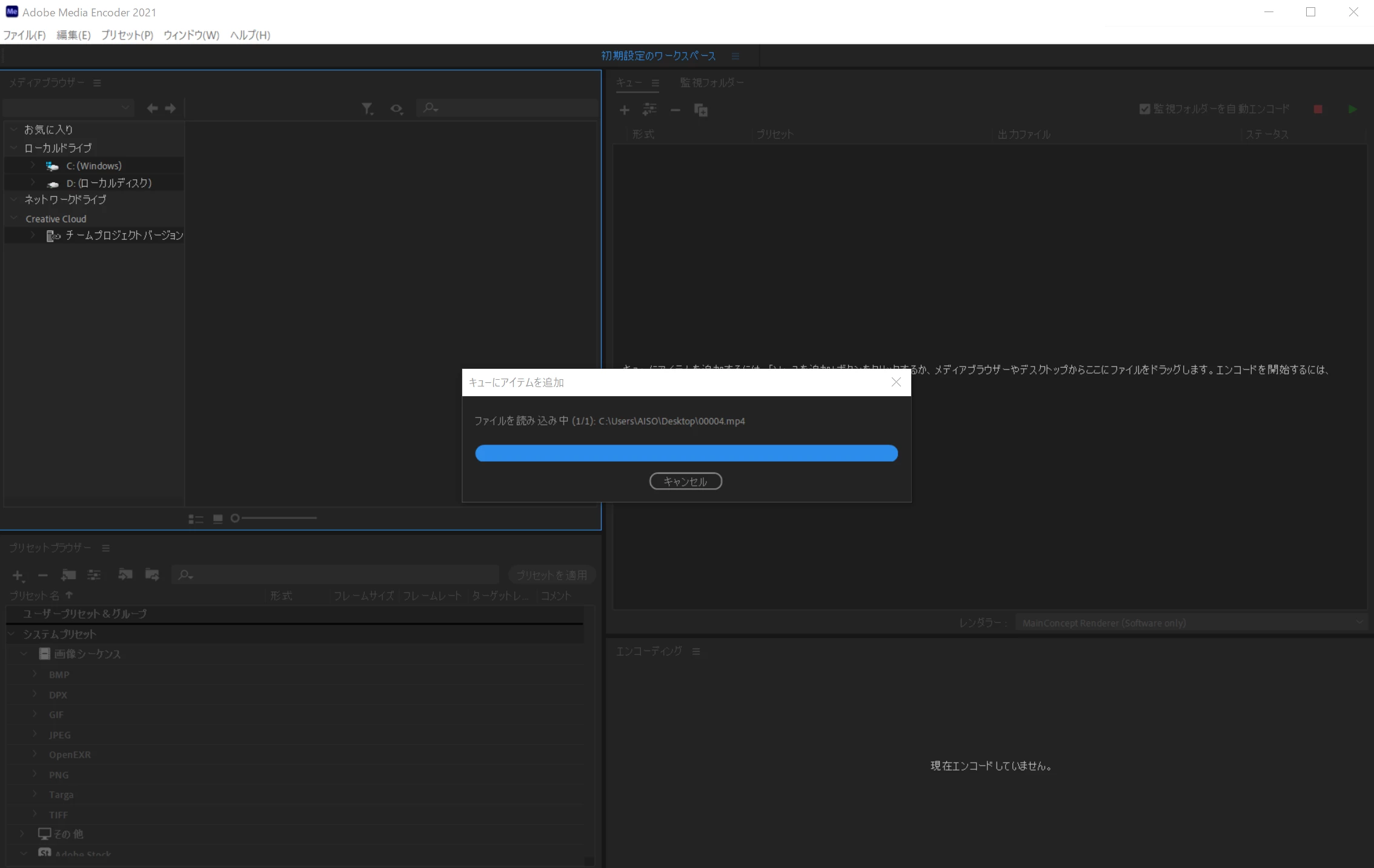1374x868 pixels.
Task: Toggle 監視フォルダーを自動エンコード checkbox
Action: pyautogui.click(x=1144, y=109)
